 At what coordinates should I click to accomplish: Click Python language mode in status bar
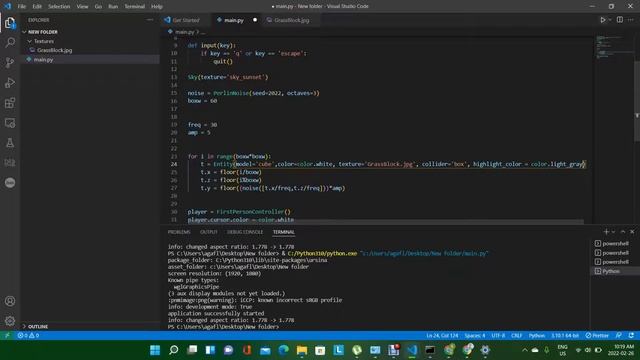[x=537, y=336]
